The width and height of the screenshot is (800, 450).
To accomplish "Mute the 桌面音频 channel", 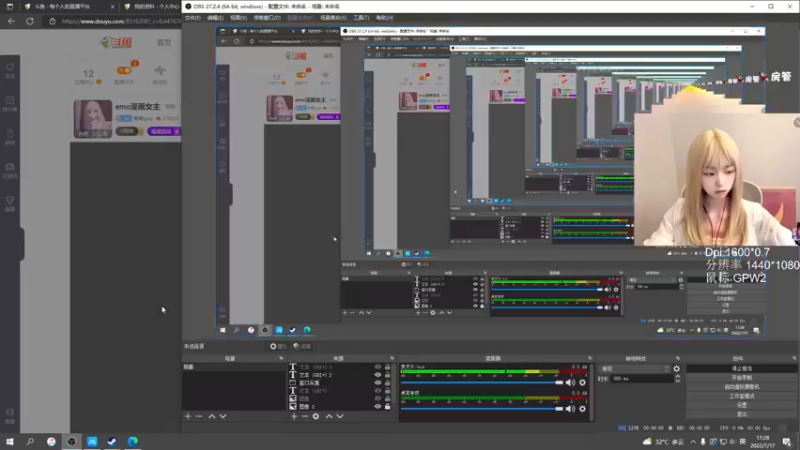I will coord(570,409).
